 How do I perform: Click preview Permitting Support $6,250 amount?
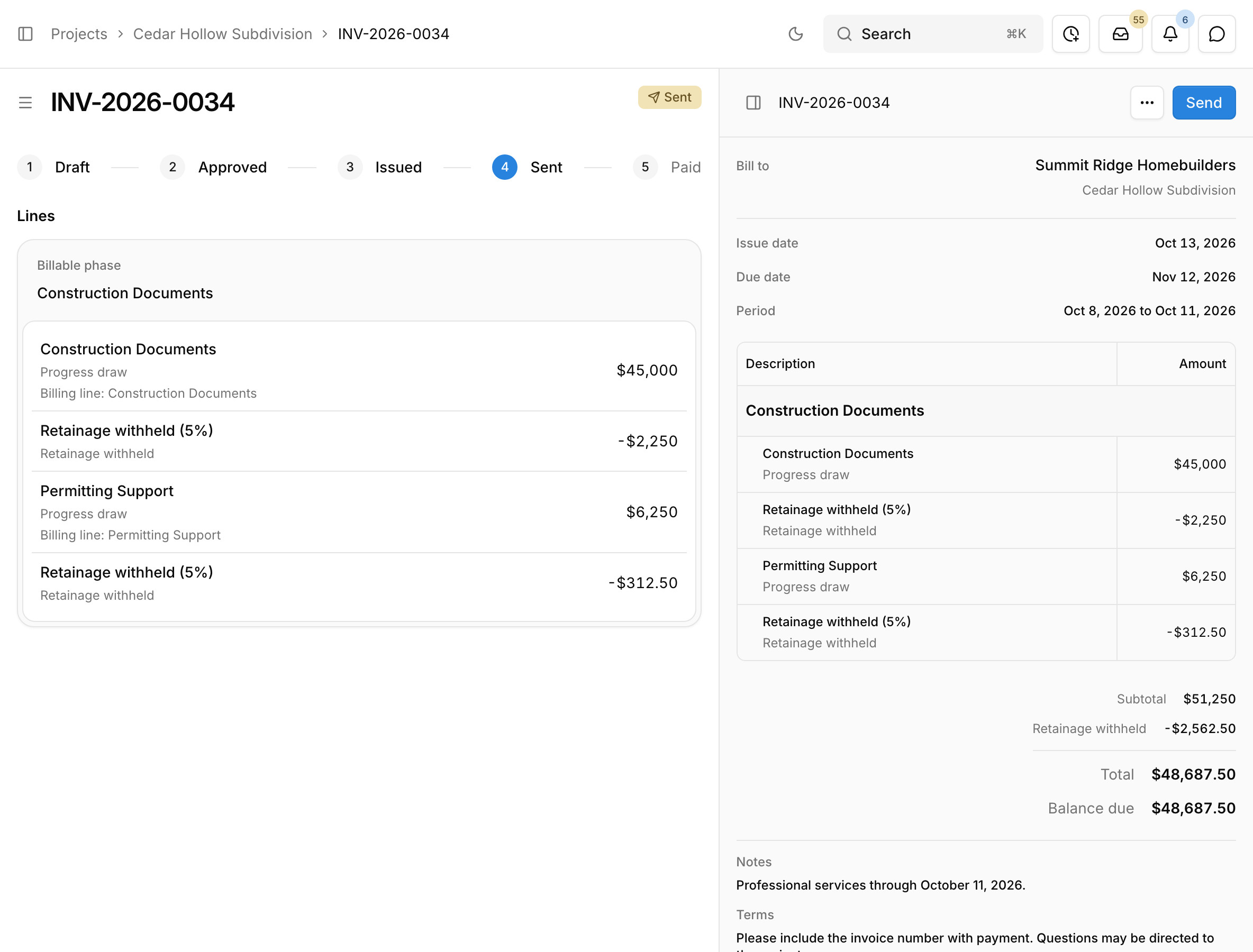point(1204,576)
